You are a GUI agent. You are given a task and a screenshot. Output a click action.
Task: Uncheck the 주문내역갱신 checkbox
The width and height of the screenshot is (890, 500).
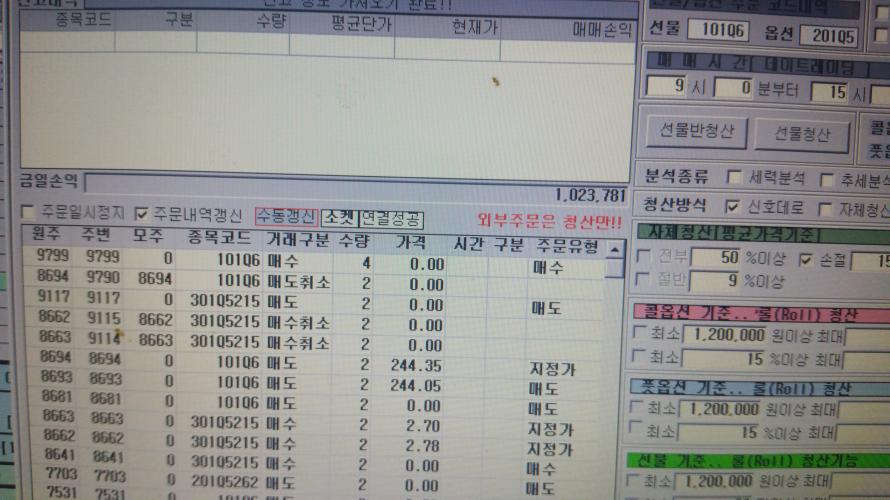[x=141, y=213]
